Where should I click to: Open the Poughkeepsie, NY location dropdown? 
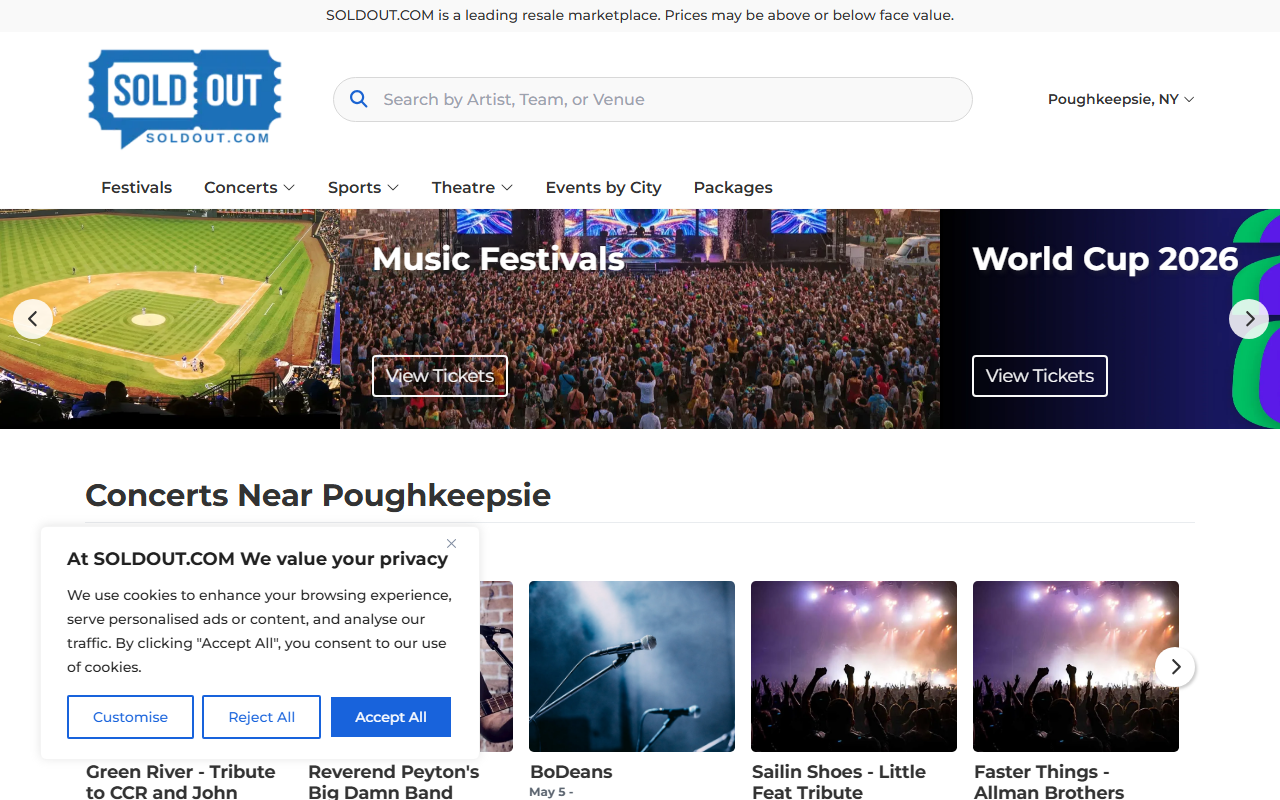1121,99
